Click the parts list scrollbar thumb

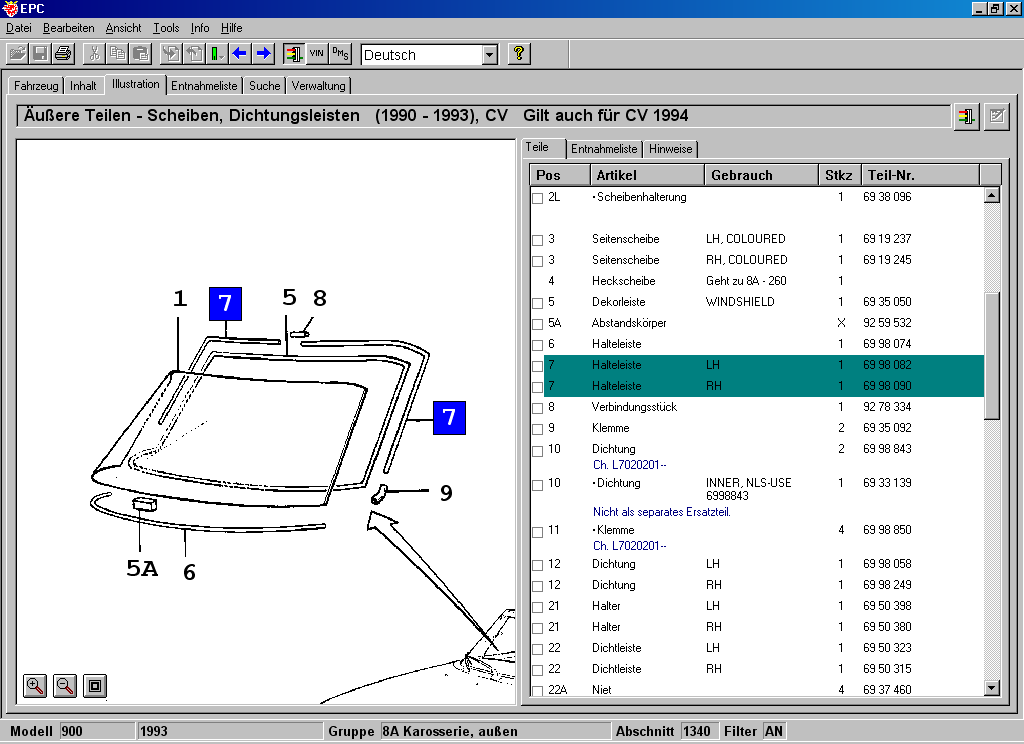[x=992, y=356]
